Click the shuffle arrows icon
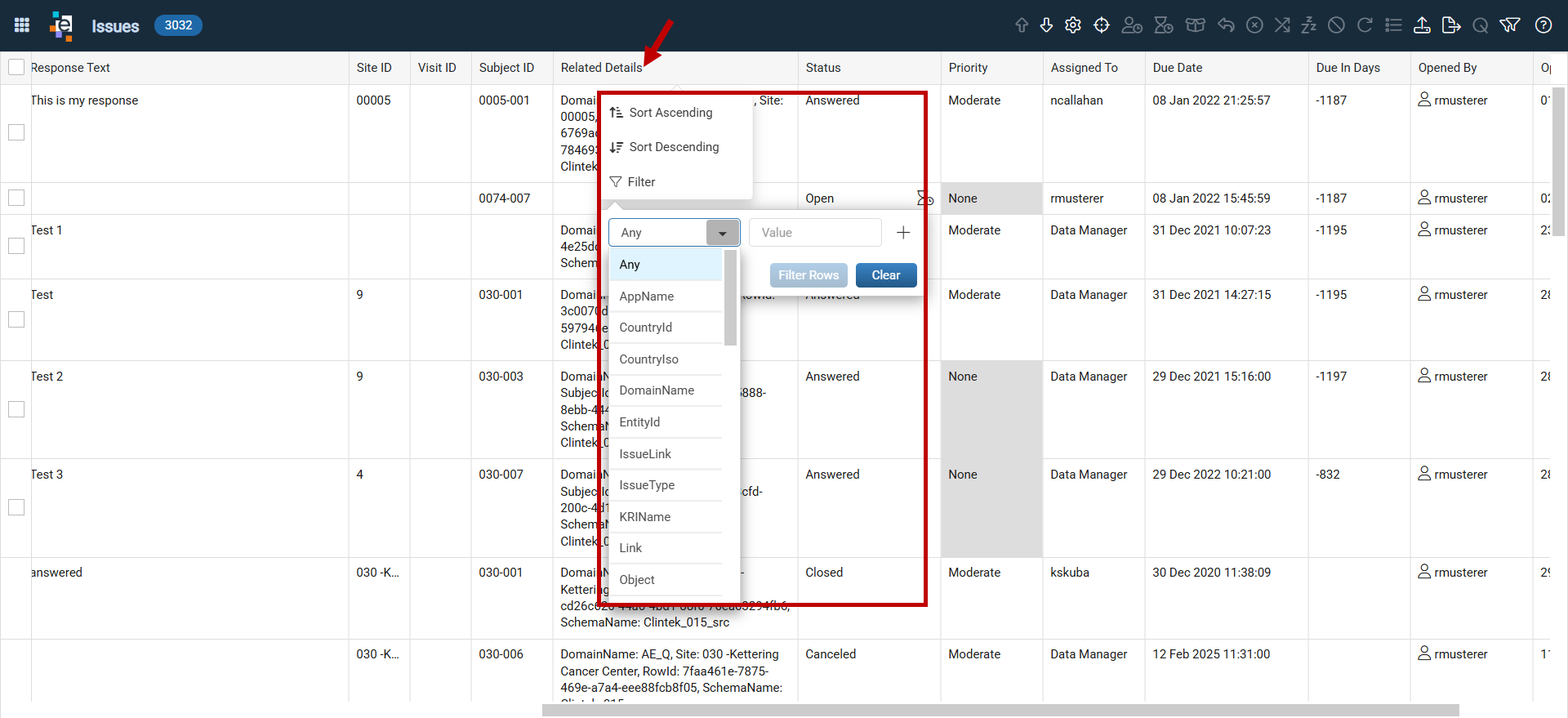 pos(1283,25)
